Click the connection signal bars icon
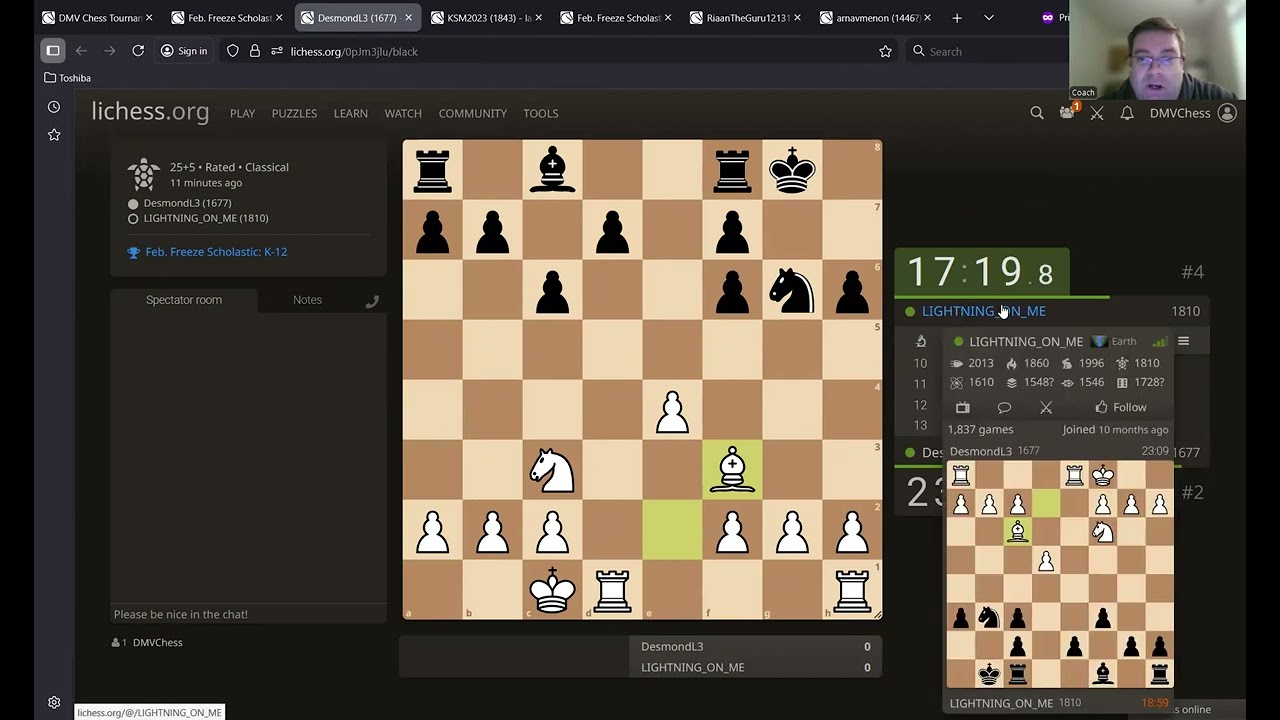Screen dimensions: 1280x720 point(1159,342)
